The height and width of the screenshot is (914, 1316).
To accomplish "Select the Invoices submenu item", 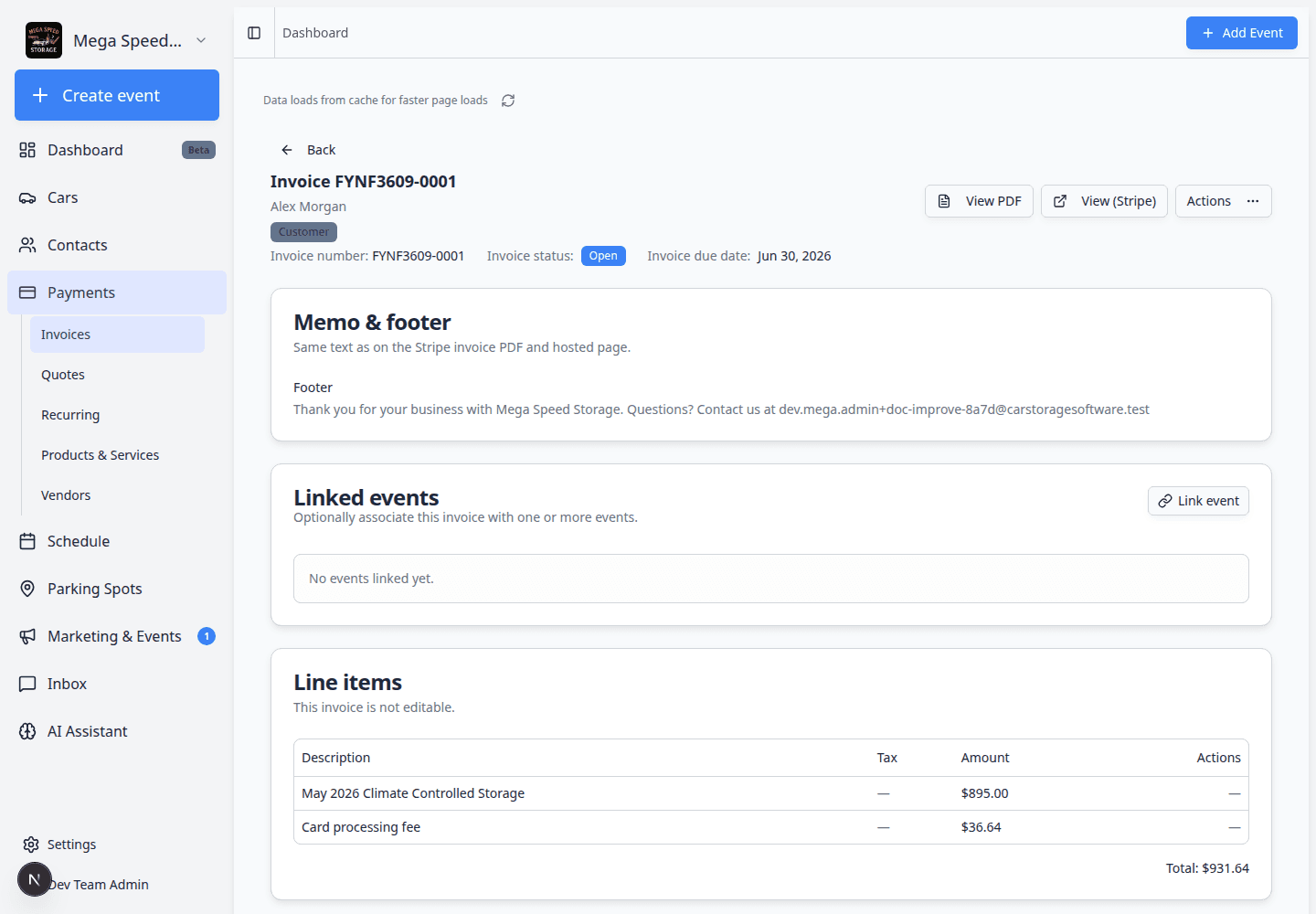I will coord(117,335).
